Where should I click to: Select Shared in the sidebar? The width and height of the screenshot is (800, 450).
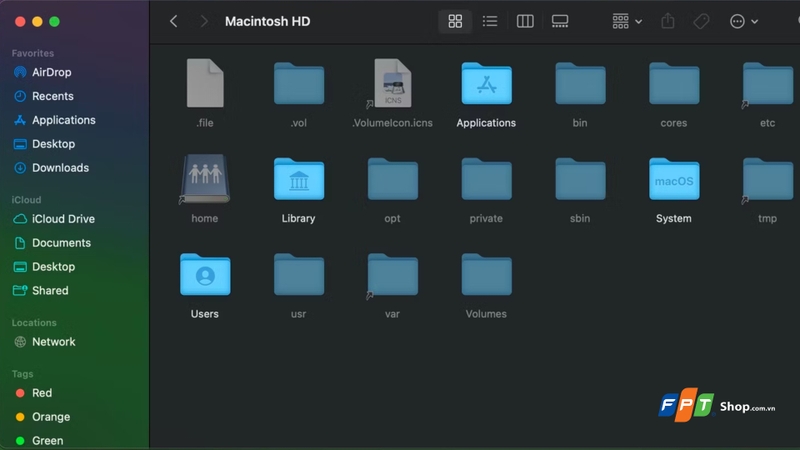(41, 290)
